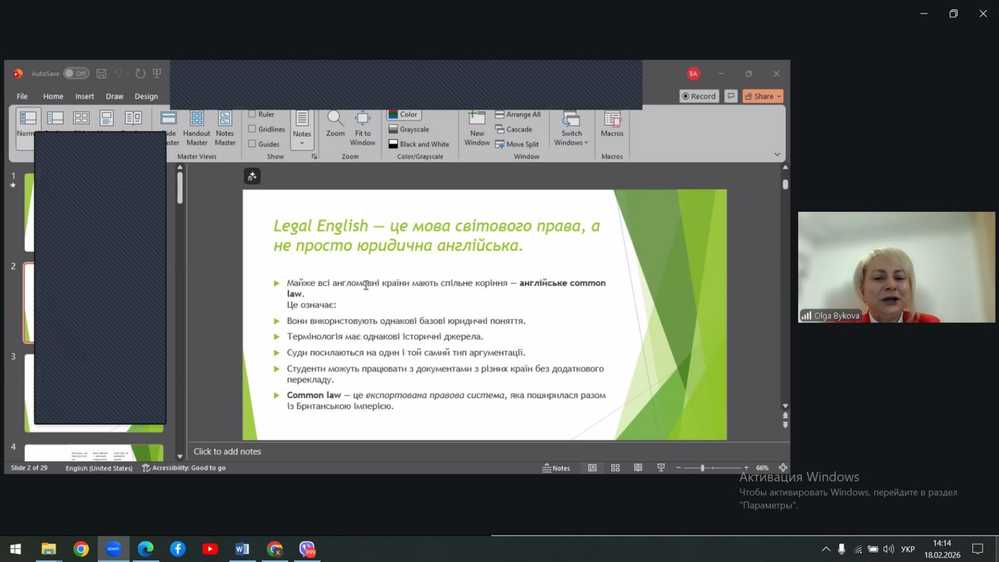
Task: Open the Share dropdown button
Action: click(764, 96)
